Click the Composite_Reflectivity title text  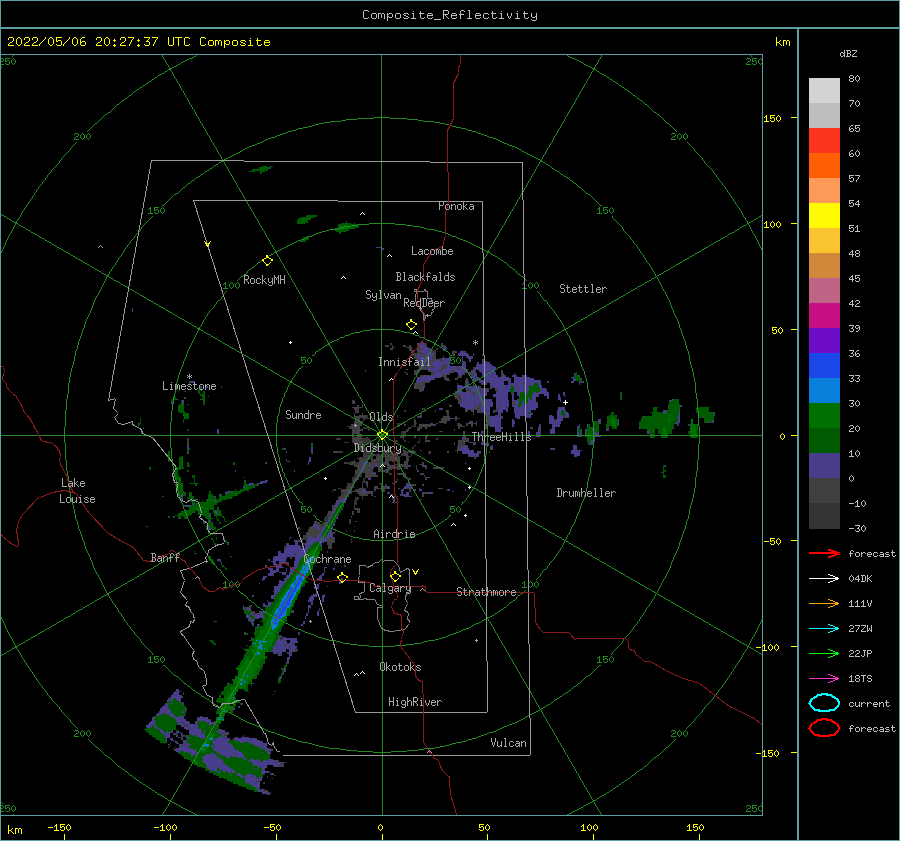coord(450,14)
